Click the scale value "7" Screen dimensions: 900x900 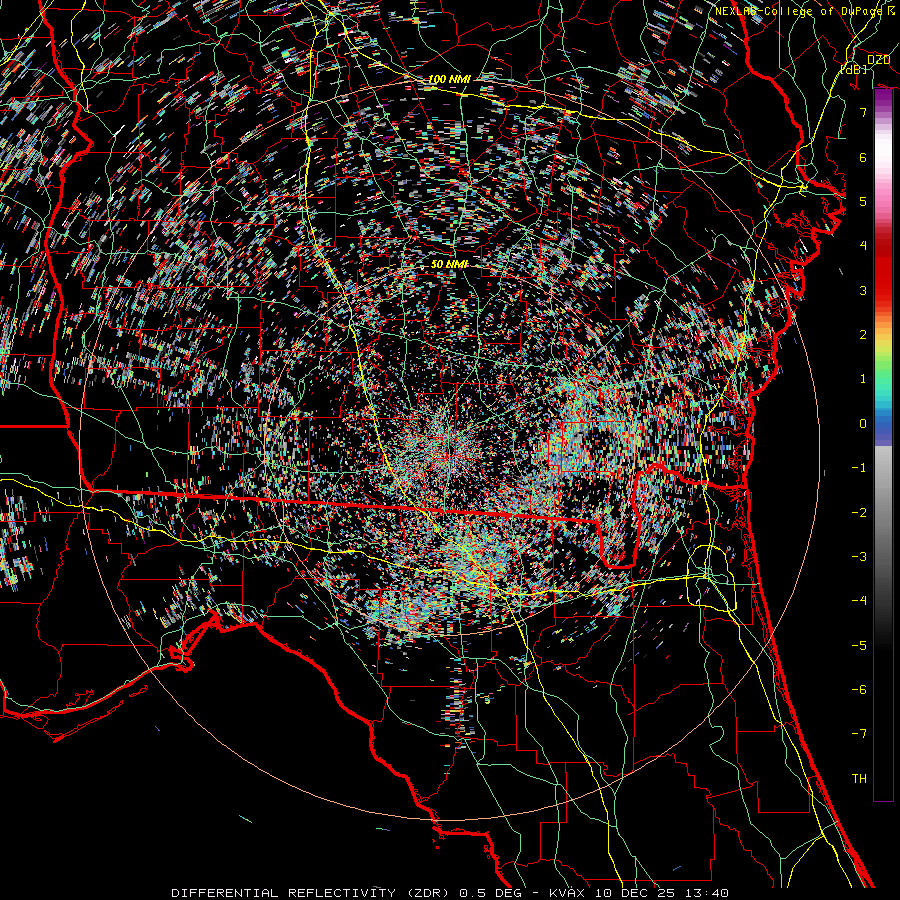click(863, 112)
